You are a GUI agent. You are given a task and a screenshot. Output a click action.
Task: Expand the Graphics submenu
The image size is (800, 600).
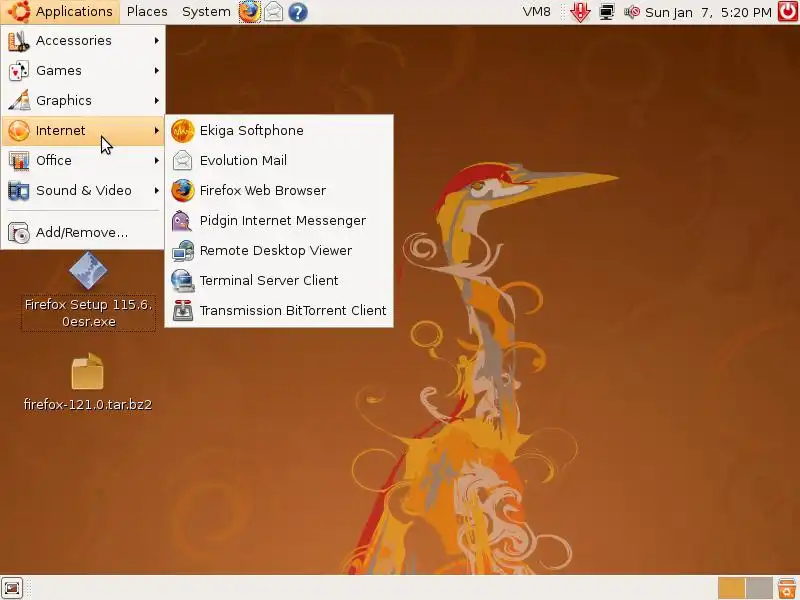(x=83, y=101)
